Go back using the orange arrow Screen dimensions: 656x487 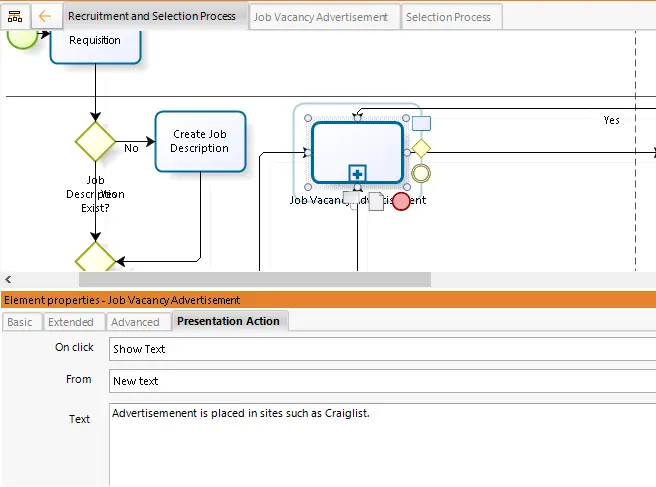click(x=45, y=17)
